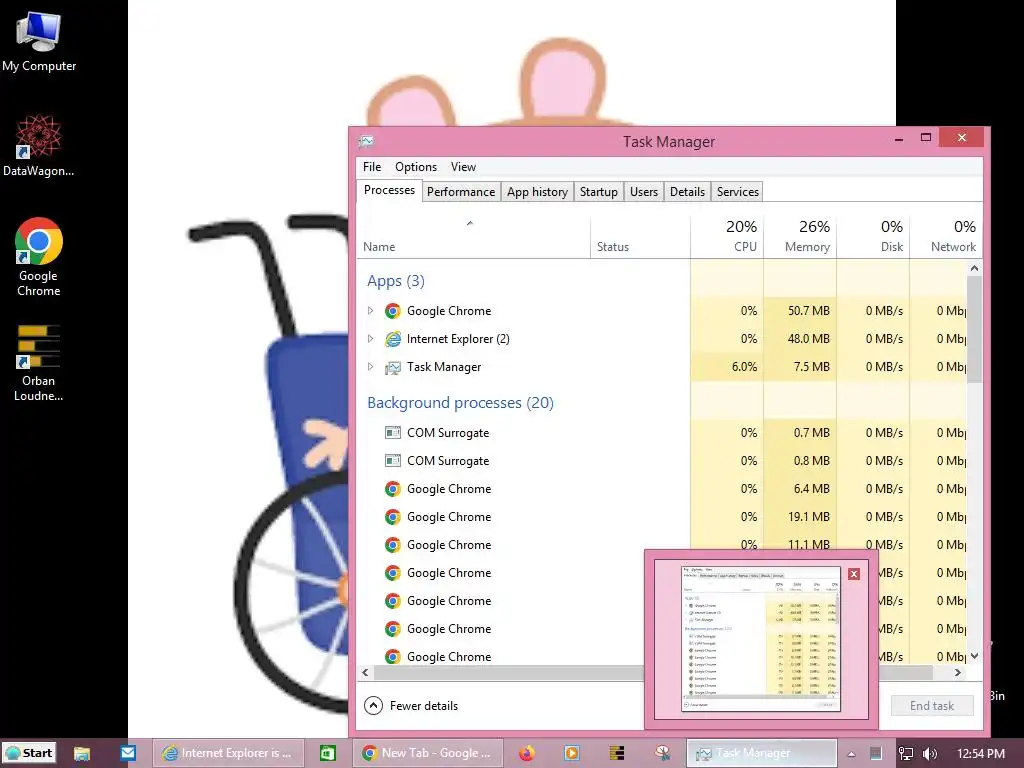Open the green Store icon on taskbar
Viewport: 1024px width, 768px height.
coord(328,753)
